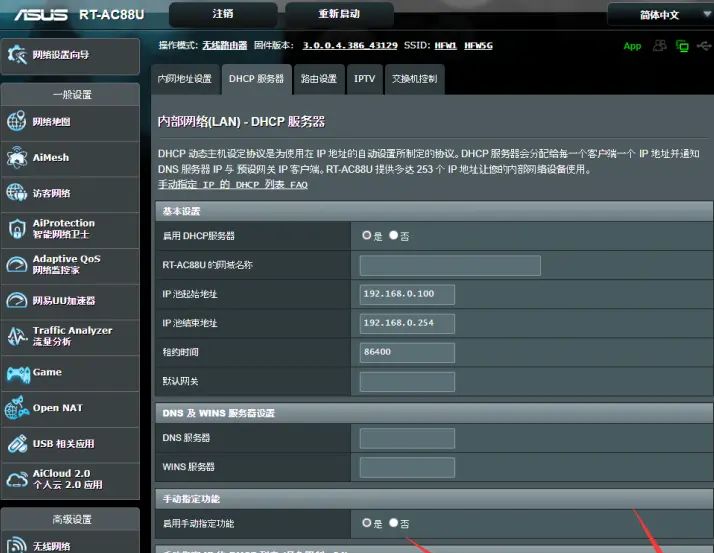The width and height of the screenshot is (714, 553).
Task: Click the DNS 及 WINS 服务器设置 header
Action: point(434,413)
